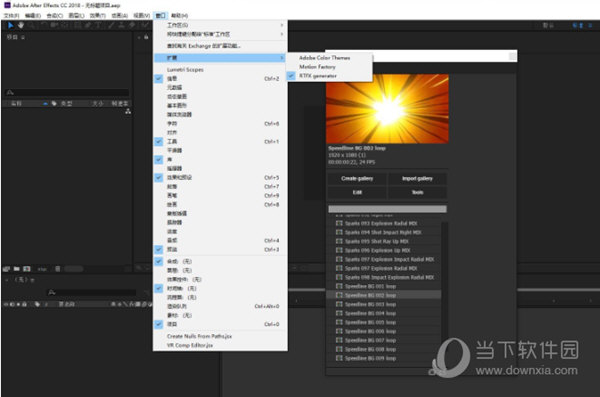Click the new composition icon in Project panel
600x397 pixels.
[27, 269]
